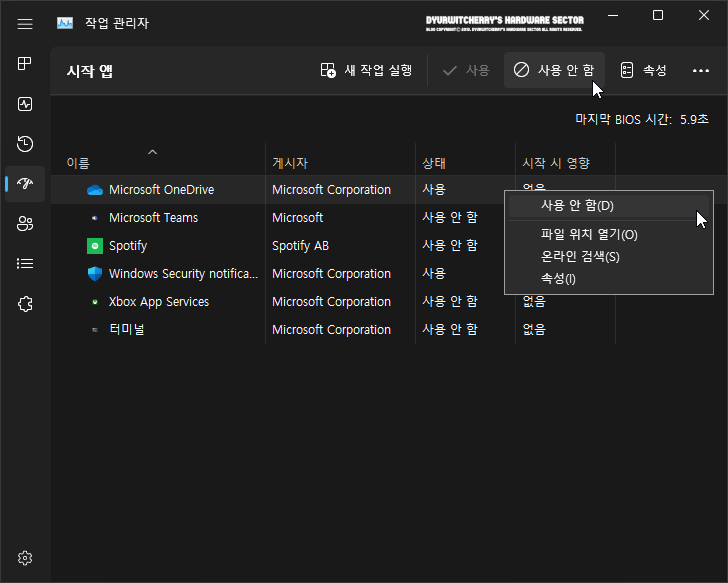Select the Spotify row name

128,246
